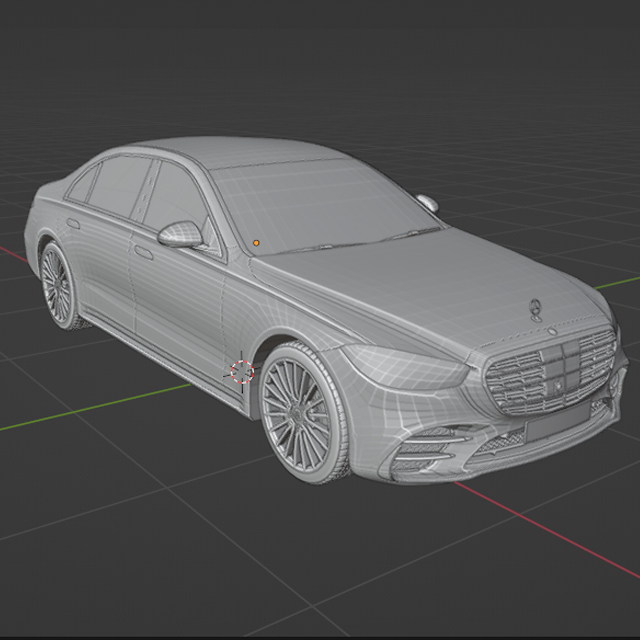Viewport: 640px width, 640px height.
Task: Select the driver-side wing mirror
Action: 180,234
